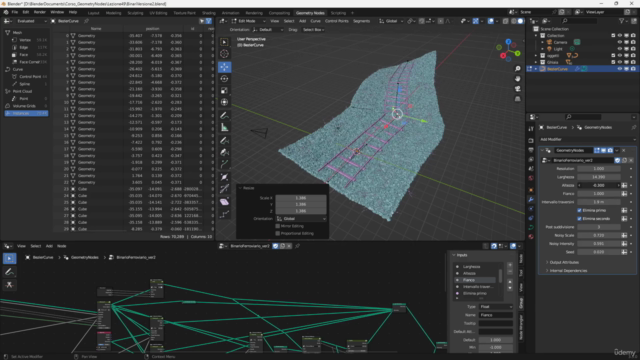The width and height of the screenshot is (640, 360).
Task: Uncheck the Elimina primo checkbox
Action: 579,210
